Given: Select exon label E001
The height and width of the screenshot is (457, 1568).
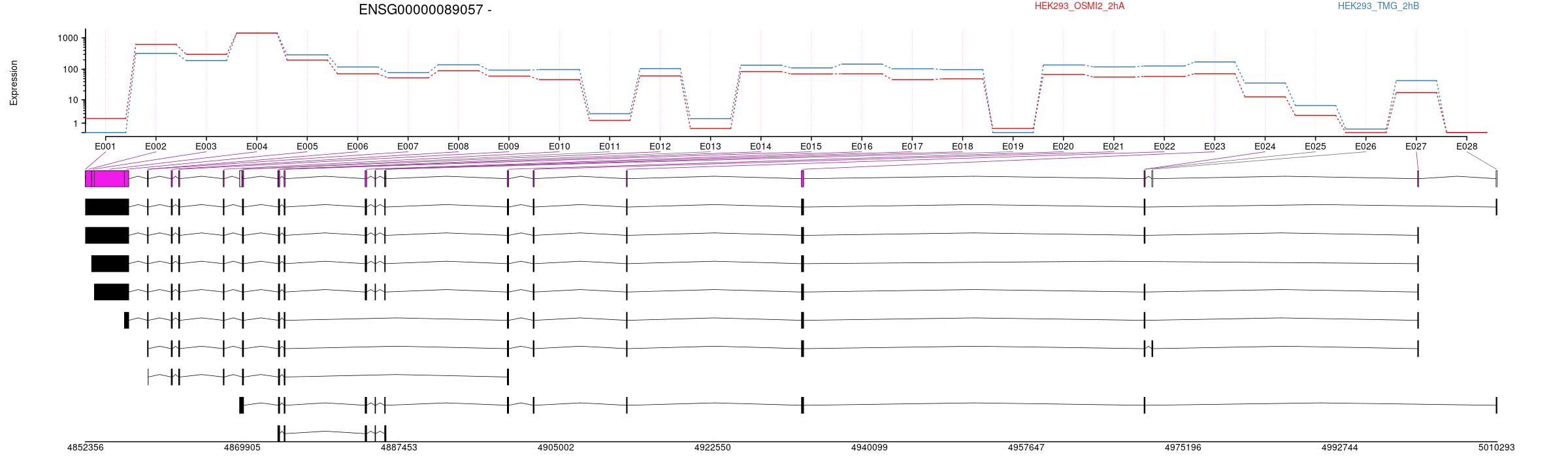Looking at the screenshot, I should [105, 147].
